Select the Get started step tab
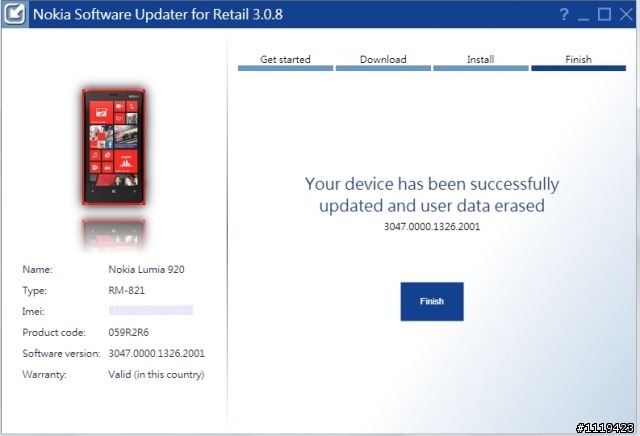 point(285,62)
